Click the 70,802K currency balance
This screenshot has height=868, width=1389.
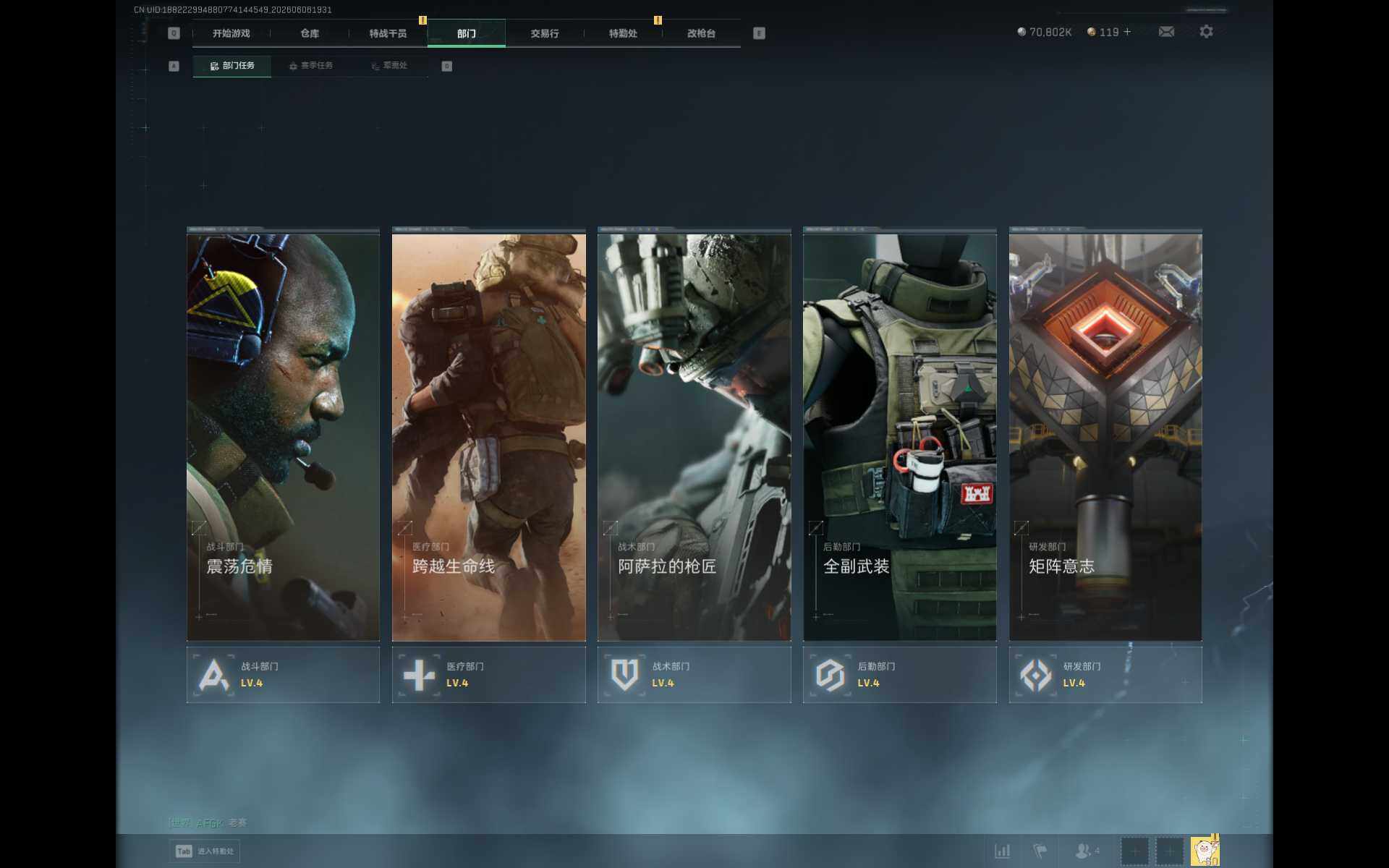pos(1044,32)
